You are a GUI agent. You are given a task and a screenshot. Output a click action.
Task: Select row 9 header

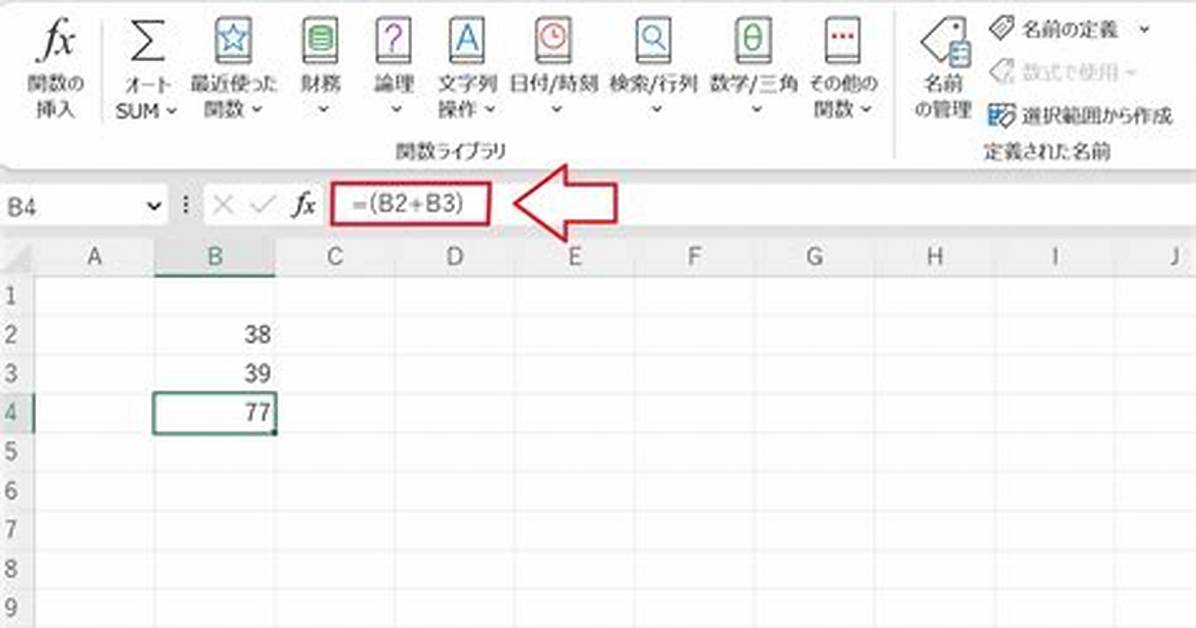tap(15, 608)
